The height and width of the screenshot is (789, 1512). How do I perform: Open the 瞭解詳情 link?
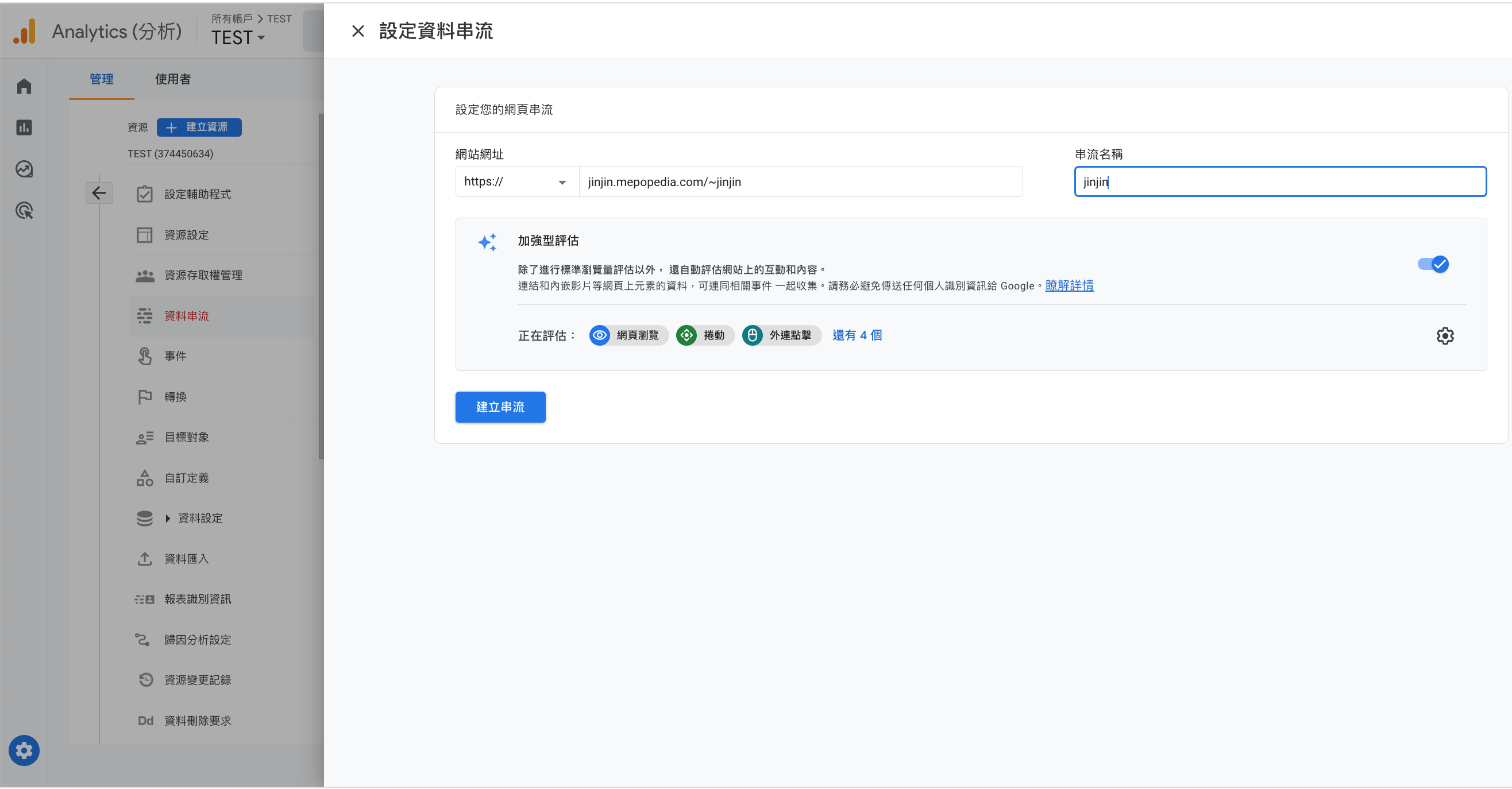(1069, 286)
